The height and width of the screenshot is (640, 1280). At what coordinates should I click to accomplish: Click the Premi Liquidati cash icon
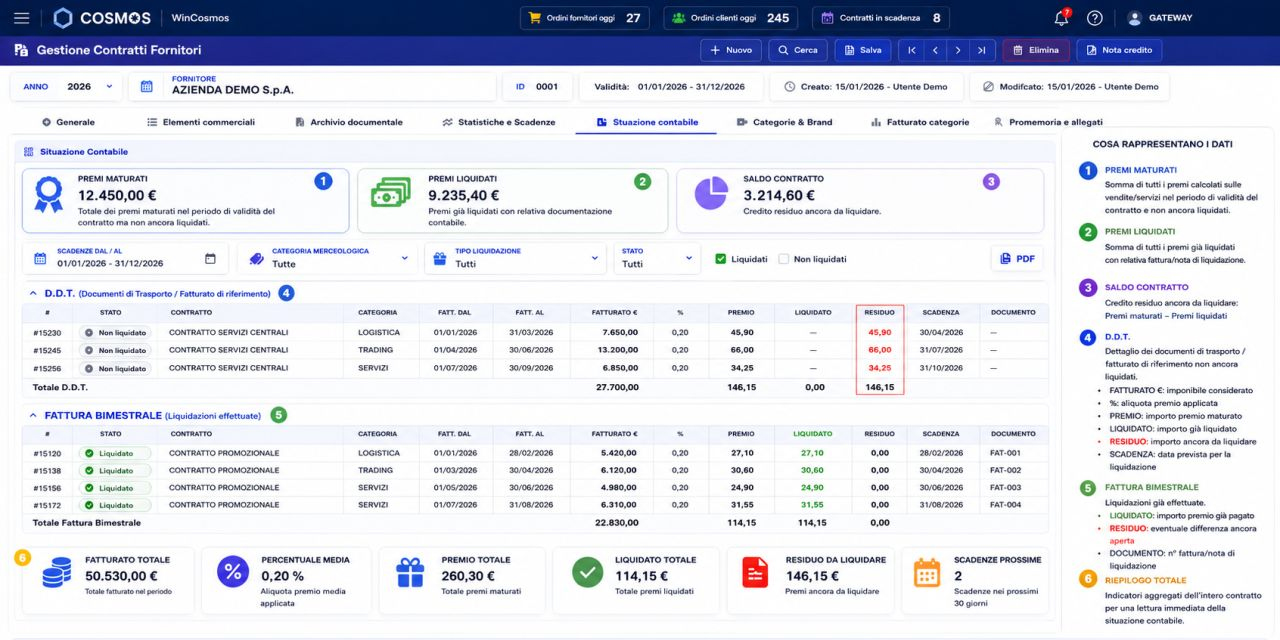[390, 193]
